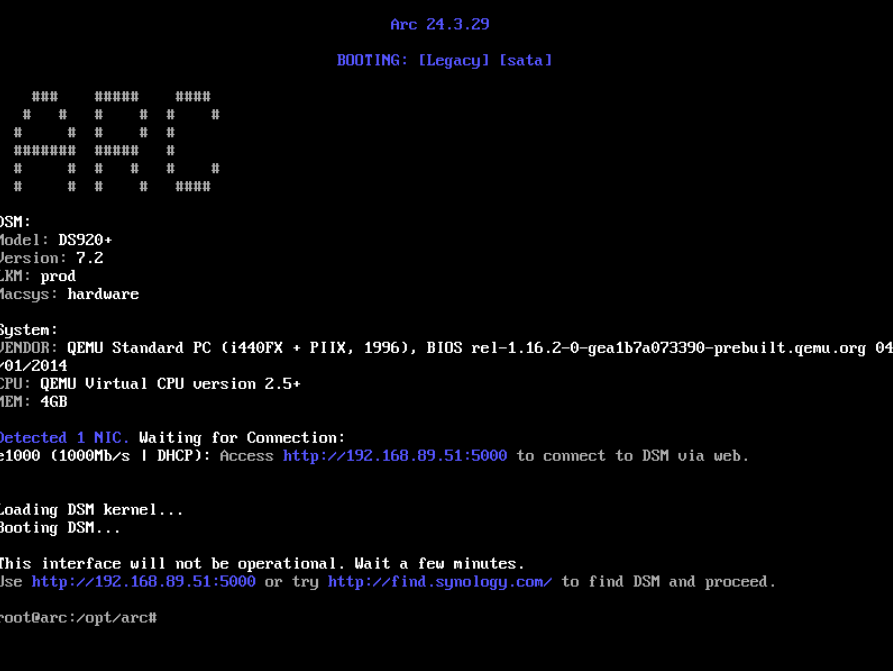Viewport: 893px width, 671px height.
Task: Click the [Legacy] boot mode label
Action: click(454, 60)
